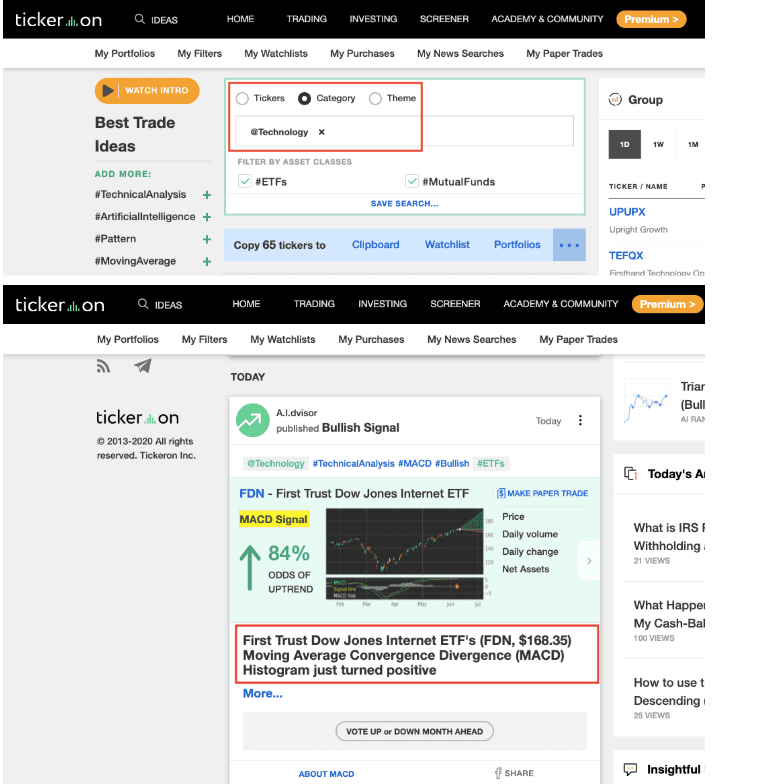The image size is (758, 784).
Task: Click SAVE SEARCH...
Action: pos(404,204)
